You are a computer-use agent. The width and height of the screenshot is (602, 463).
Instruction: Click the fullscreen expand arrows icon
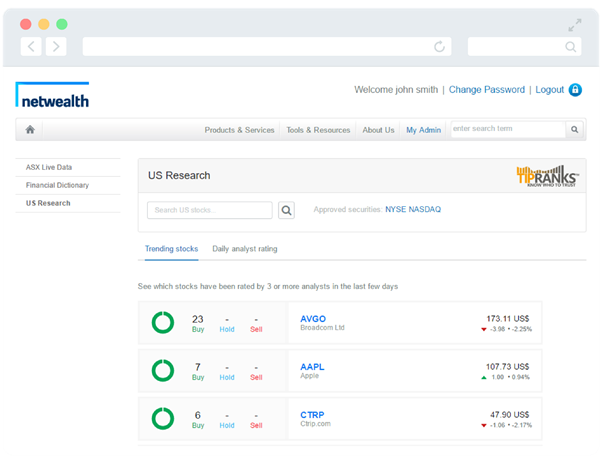(575, 25)
